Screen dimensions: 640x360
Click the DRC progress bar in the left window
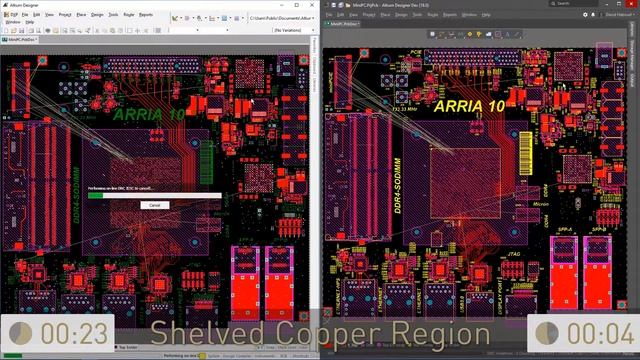click(155, 196)
